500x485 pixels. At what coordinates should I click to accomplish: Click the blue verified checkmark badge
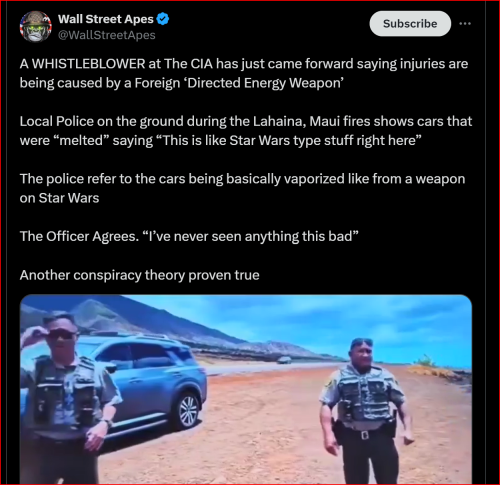(163, 19)
